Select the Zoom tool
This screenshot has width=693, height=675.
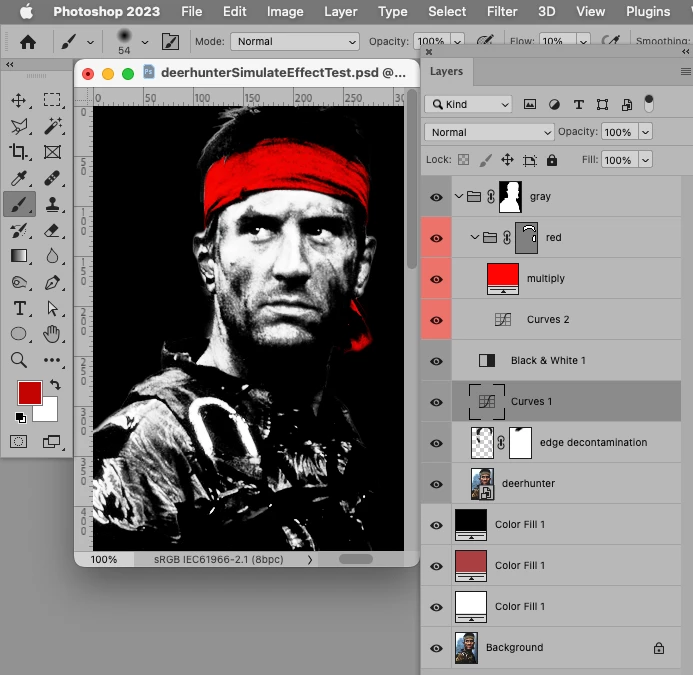pyautogui.click(x=19, y=360)
